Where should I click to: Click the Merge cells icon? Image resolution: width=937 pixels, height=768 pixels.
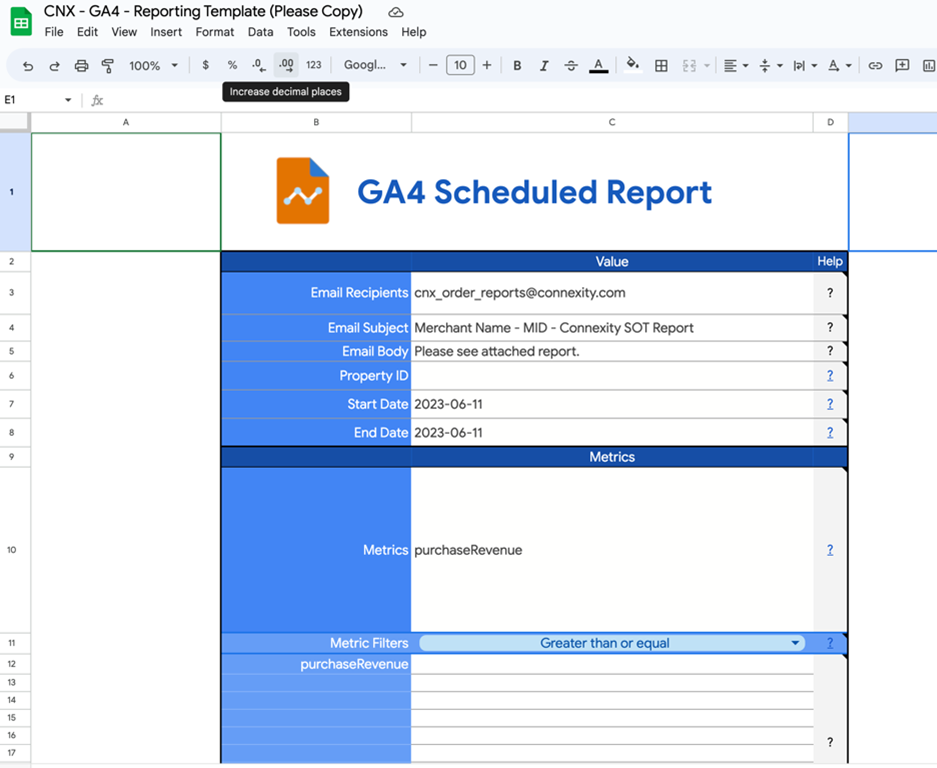tap(689, 66)
